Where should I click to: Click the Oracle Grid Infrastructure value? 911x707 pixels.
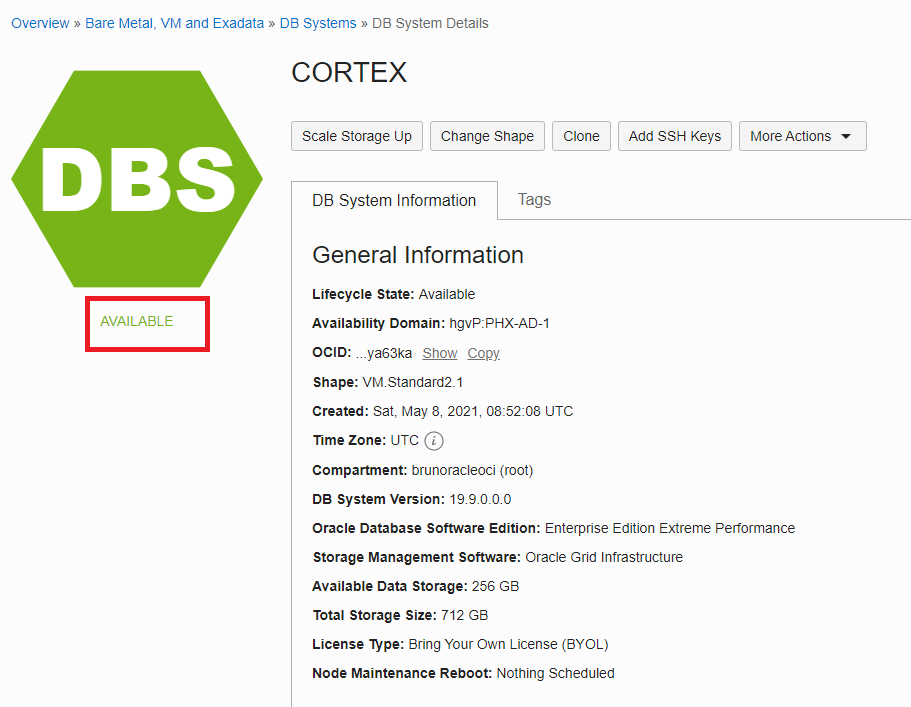pos(604,557)
